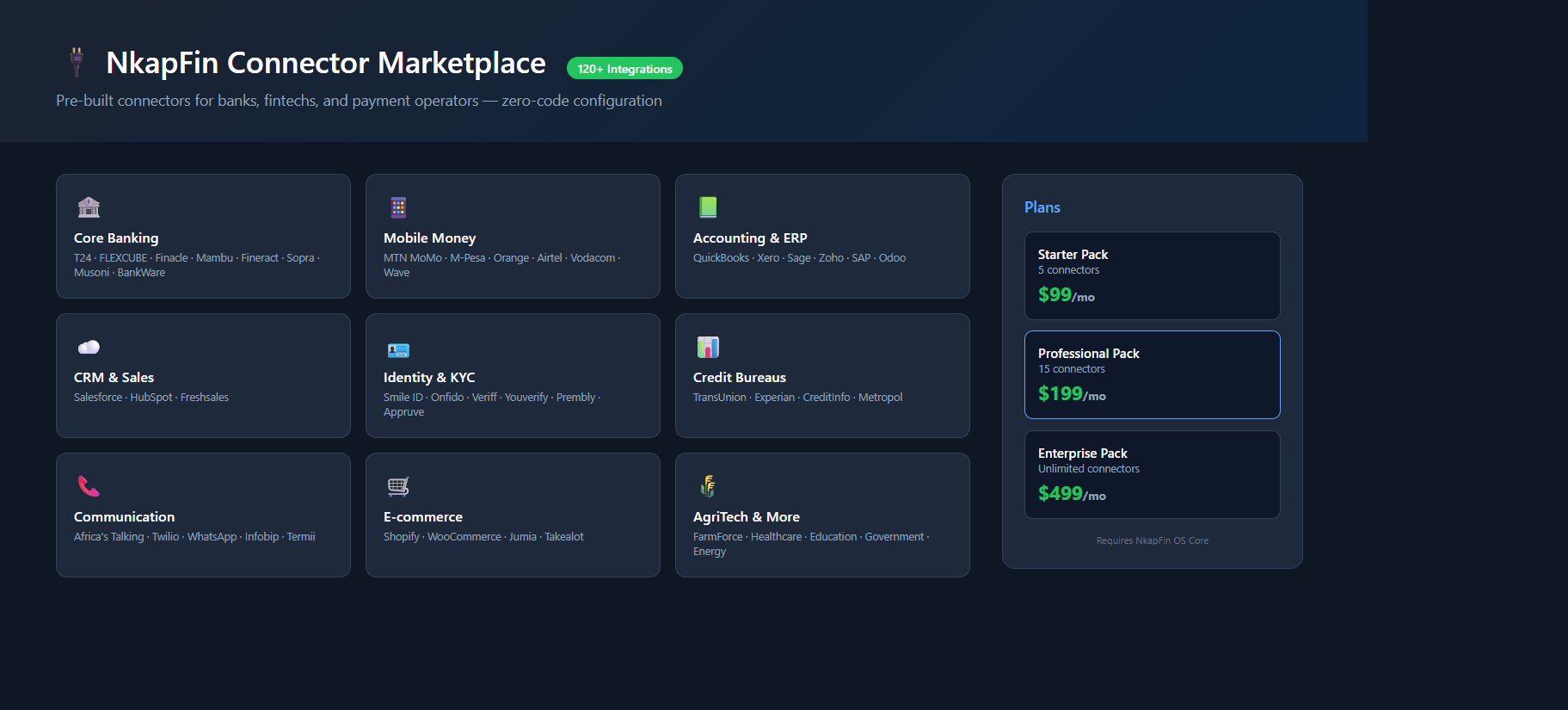Viewport: 1568px width, 710px height.
Task: Click the Core Banking bank building icon
Action: coord(89,207)
